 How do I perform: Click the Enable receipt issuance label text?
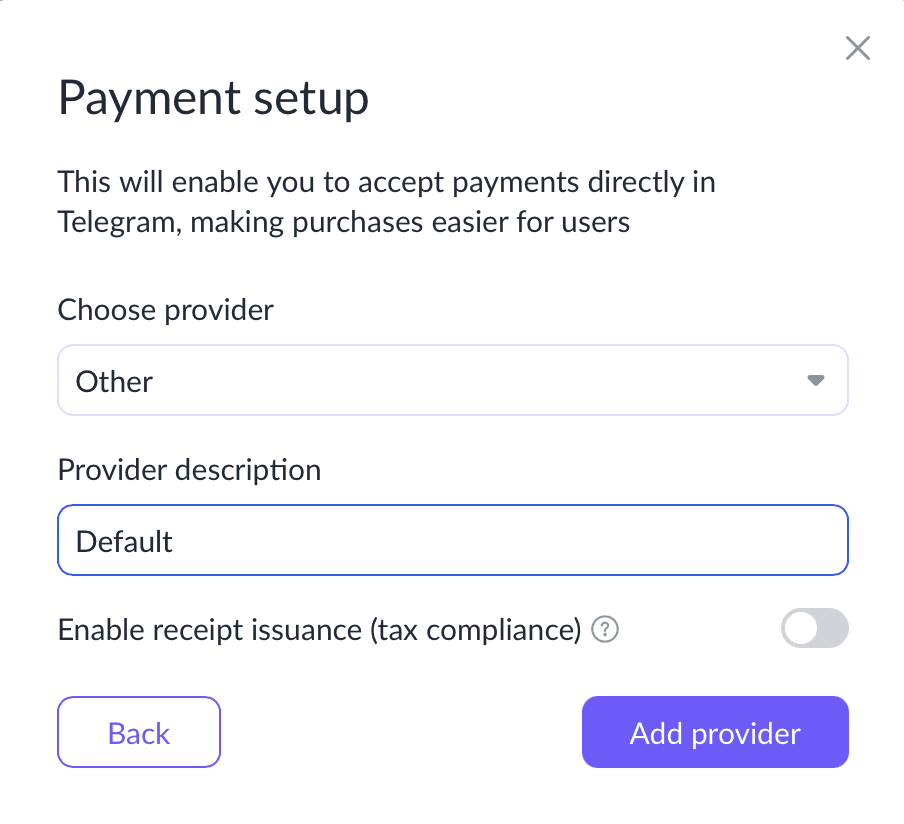(x=319, y=630)
